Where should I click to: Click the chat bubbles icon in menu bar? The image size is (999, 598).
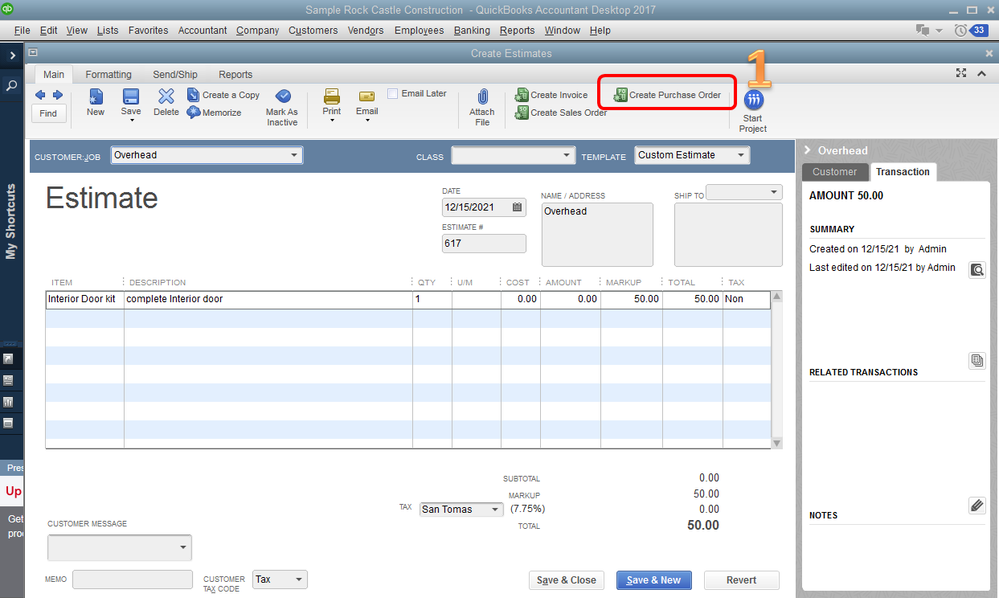coord(922,30)
